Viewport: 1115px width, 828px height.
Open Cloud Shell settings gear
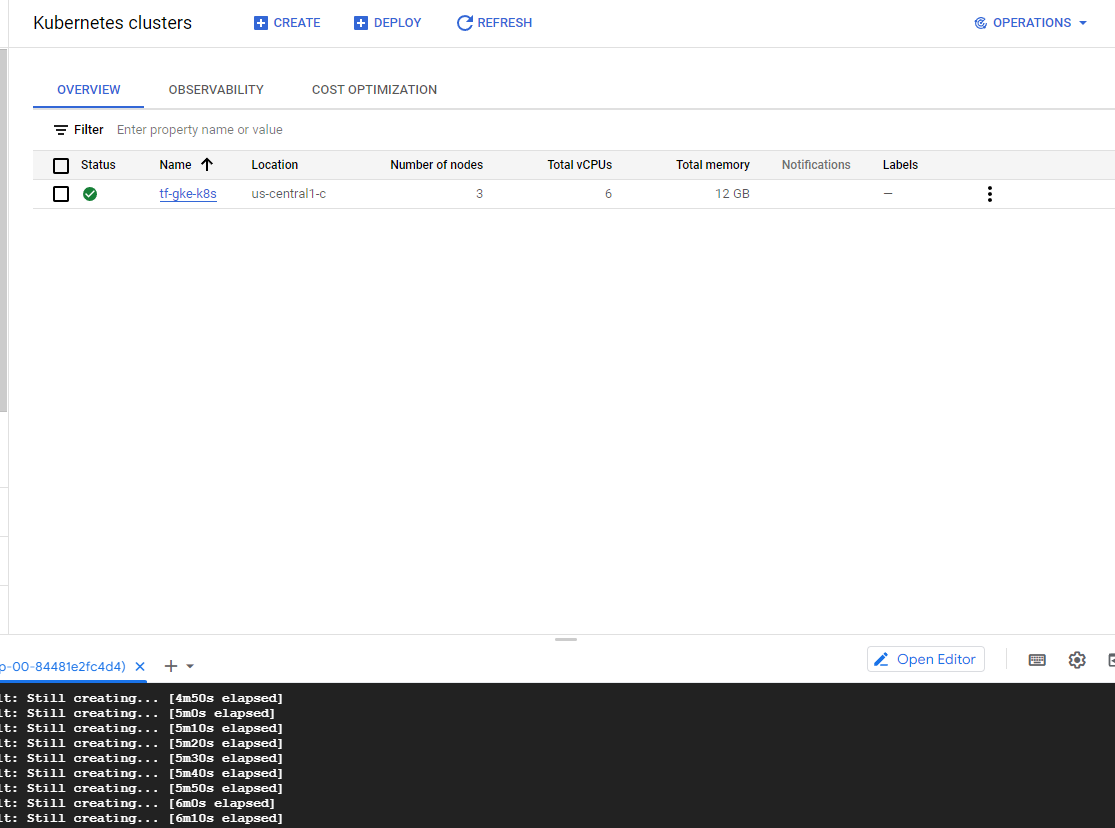1077,660
